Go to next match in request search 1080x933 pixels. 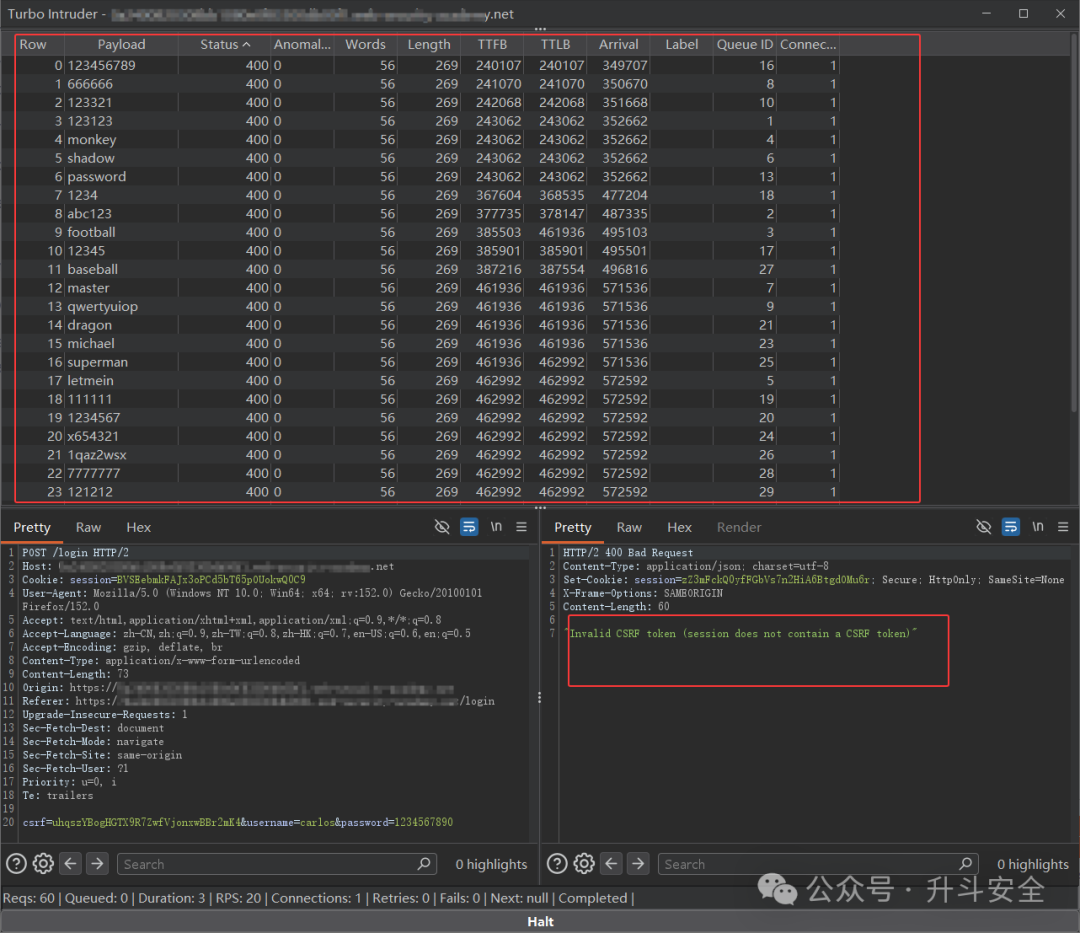point(98,863)
